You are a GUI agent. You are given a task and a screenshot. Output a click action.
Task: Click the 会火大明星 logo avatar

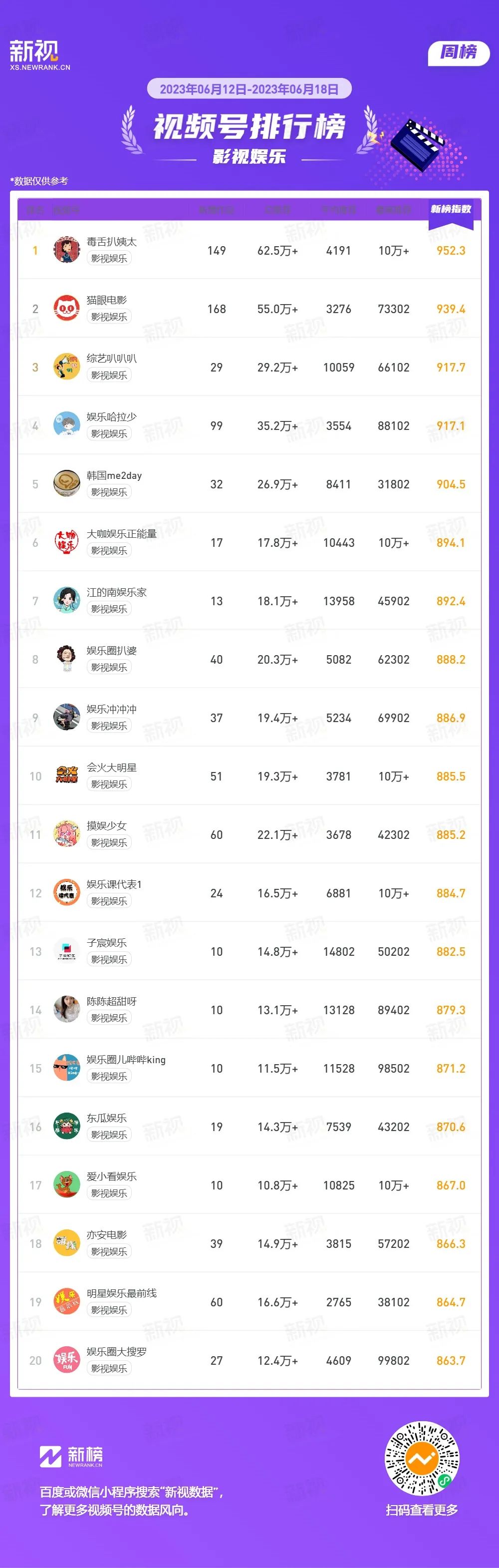click(x=66, y=776)
